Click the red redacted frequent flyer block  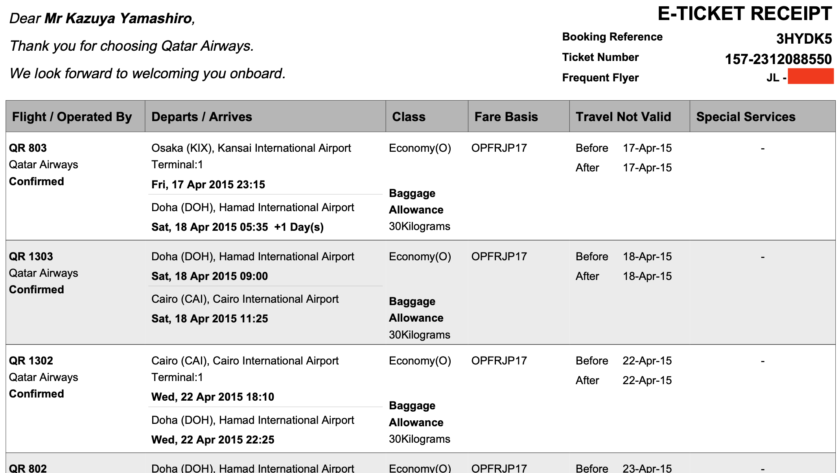click(810, 77)
